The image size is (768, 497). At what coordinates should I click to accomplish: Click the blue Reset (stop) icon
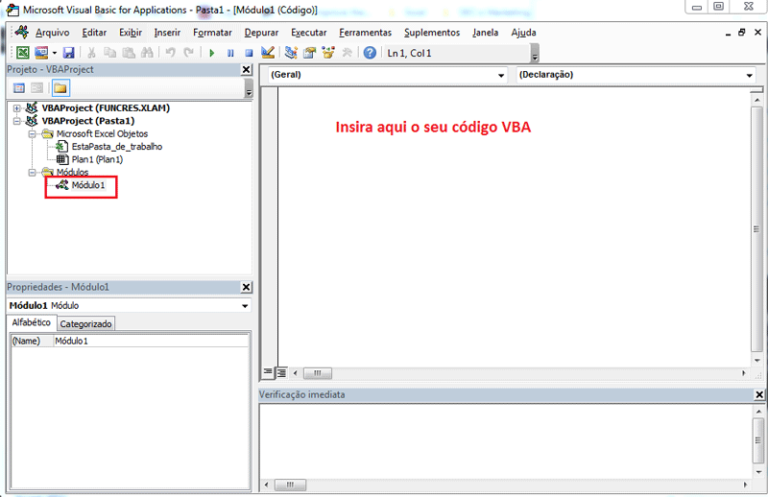(x=249, y=52)
